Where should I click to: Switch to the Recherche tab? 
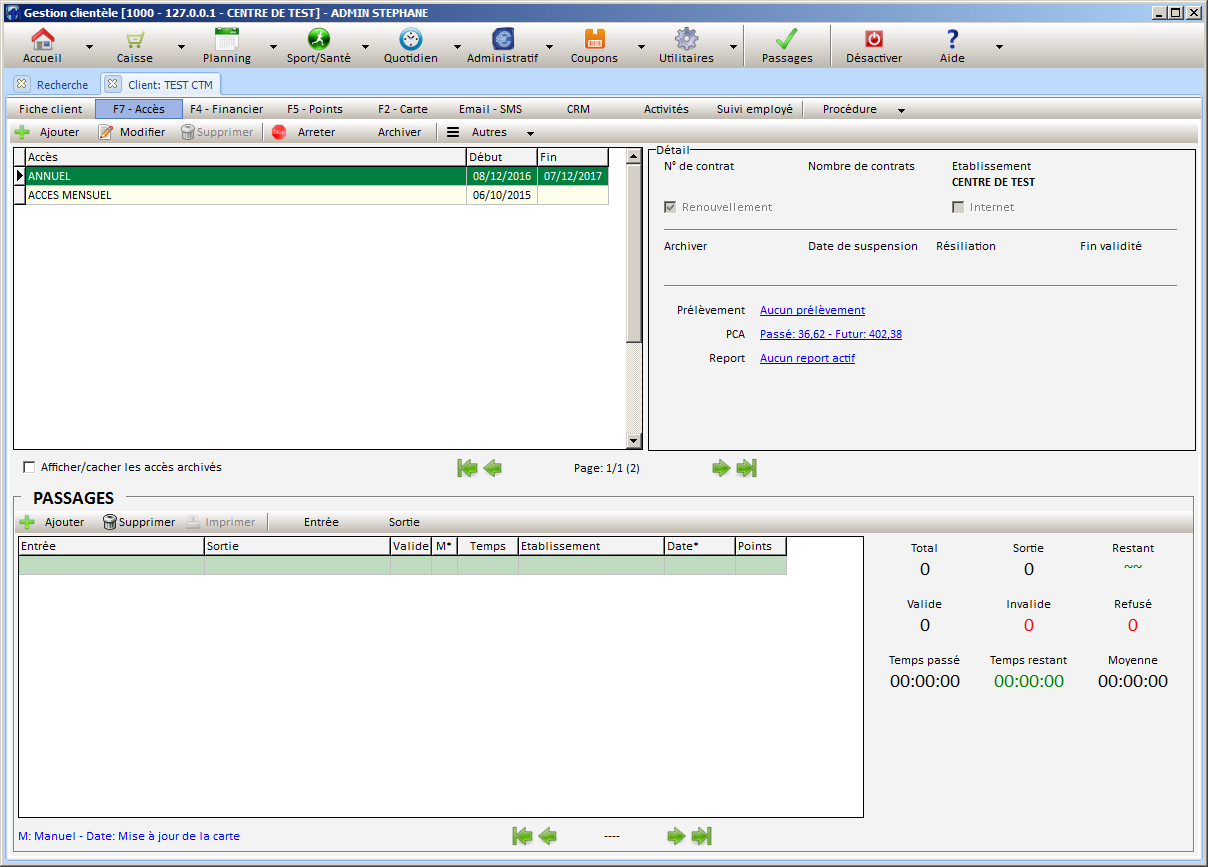point(62,85)
